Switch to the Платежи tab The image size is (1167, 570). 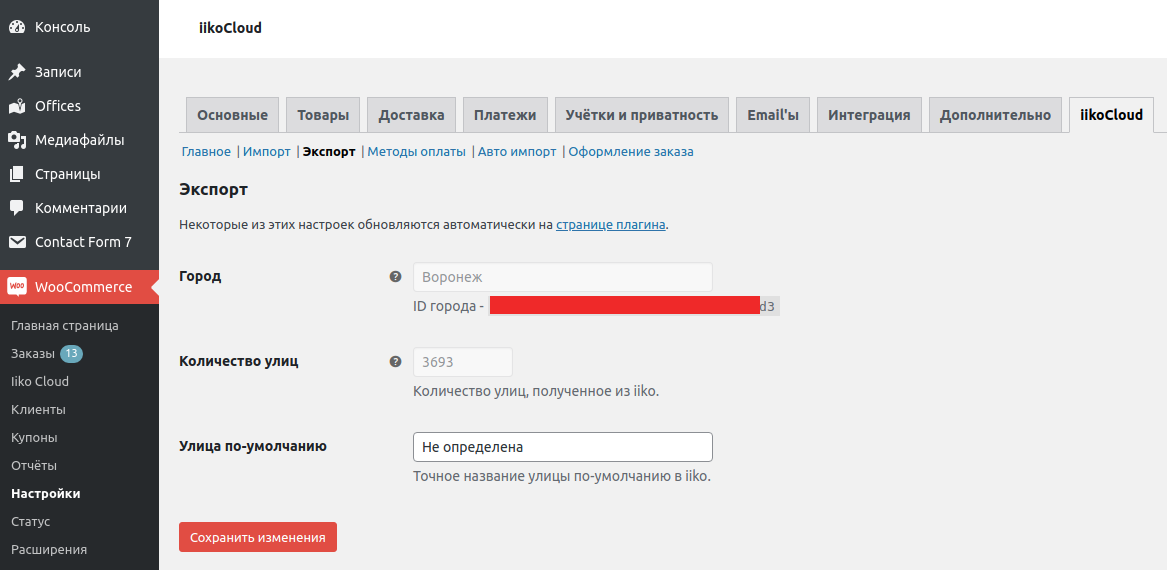point(505,115)
